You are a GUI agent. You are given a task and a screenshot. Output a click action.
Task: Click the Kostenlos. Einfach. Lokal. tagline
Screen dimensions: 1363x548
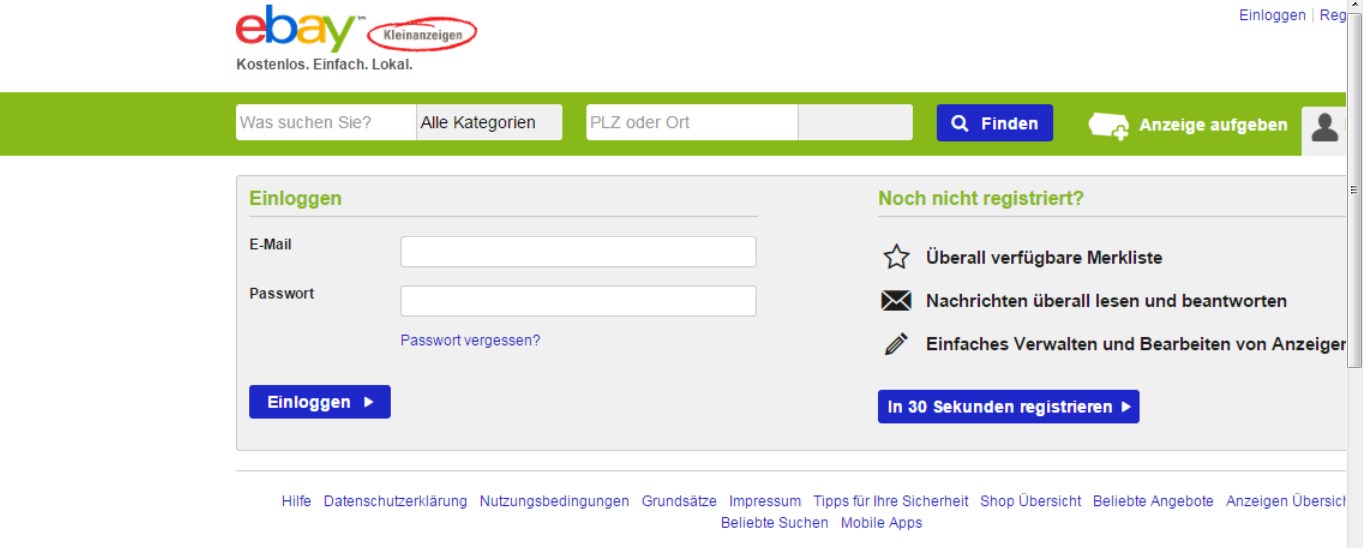(x=324, y=64)
